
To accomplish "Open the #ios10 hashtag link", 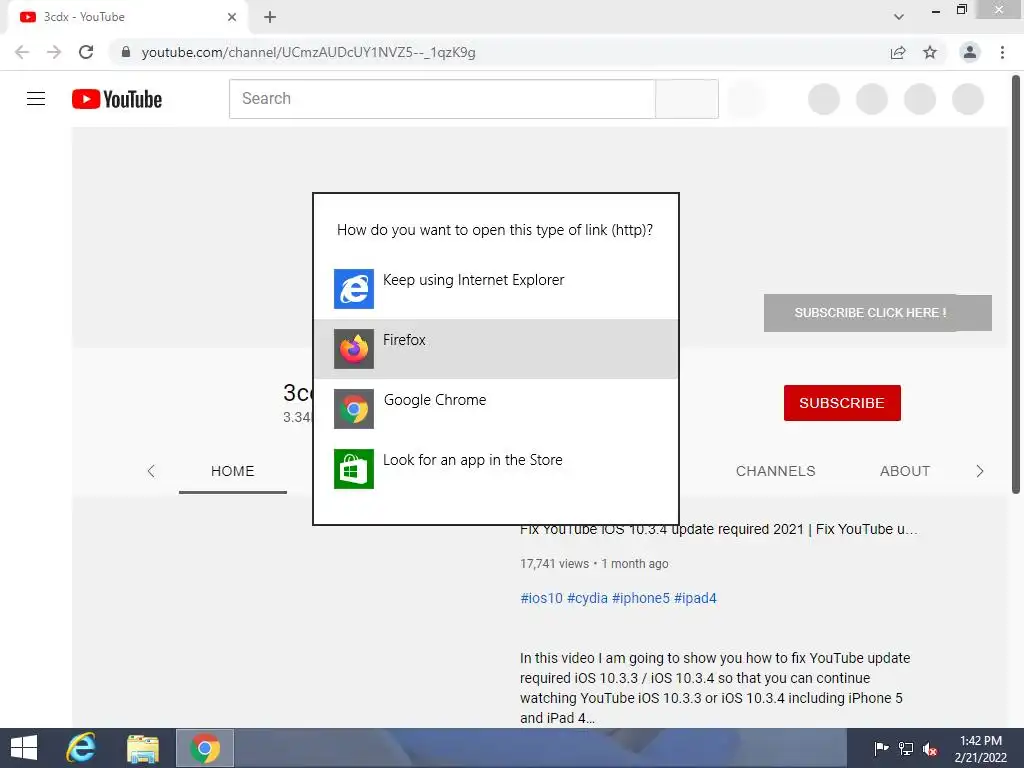I will point(541,598).
